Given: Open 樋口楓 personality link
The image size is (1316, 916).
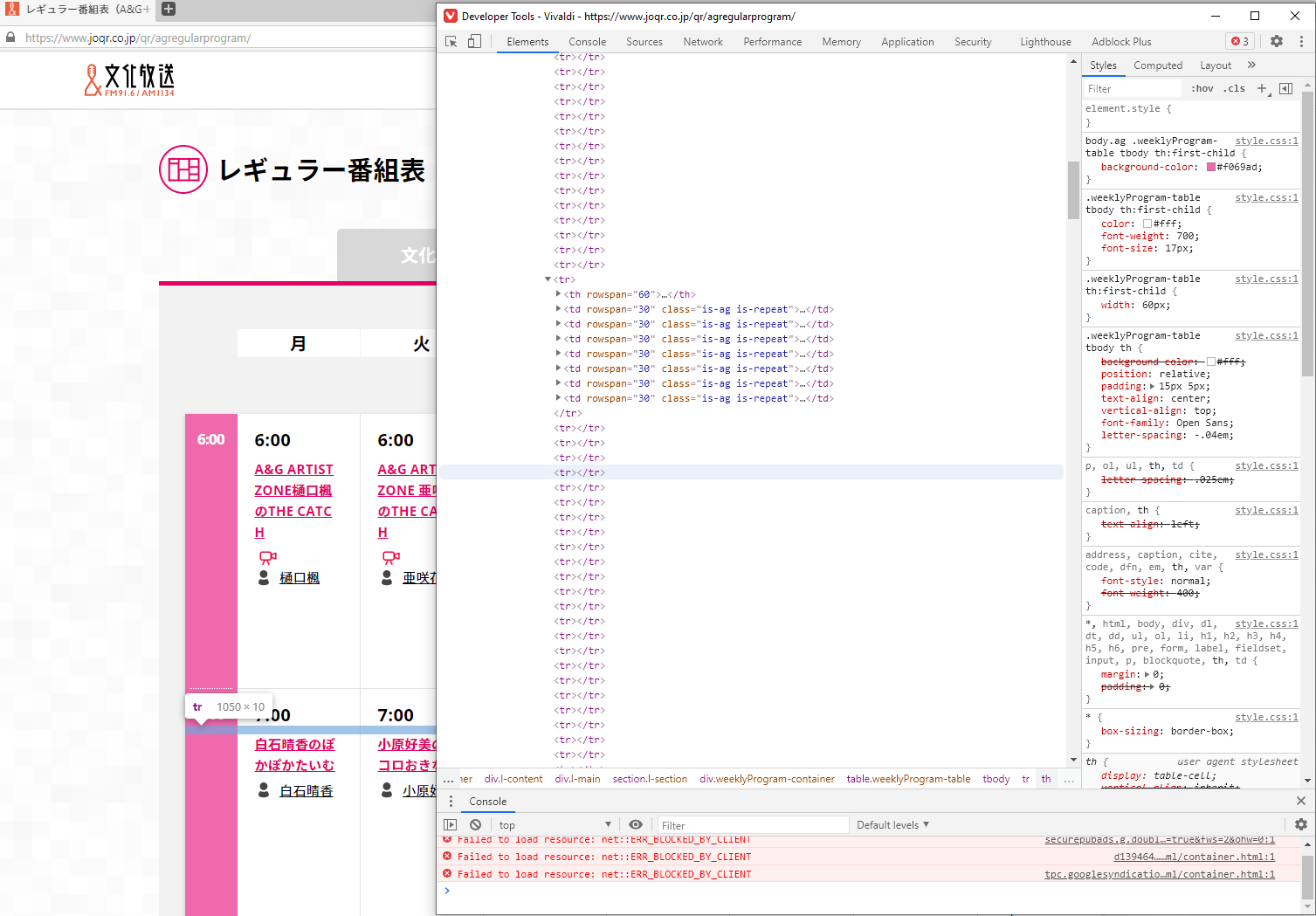Looking at the screenshot, I should 300,578.
